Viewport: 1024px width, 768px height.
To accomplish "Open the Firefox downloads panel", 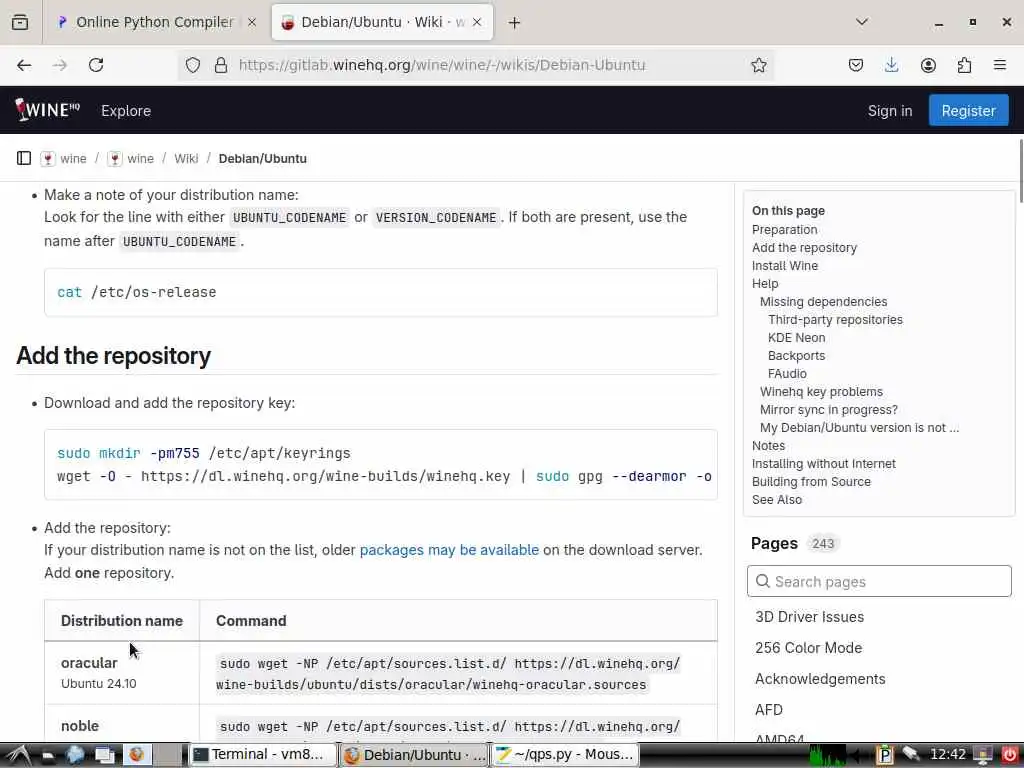I will click(891, 65).
